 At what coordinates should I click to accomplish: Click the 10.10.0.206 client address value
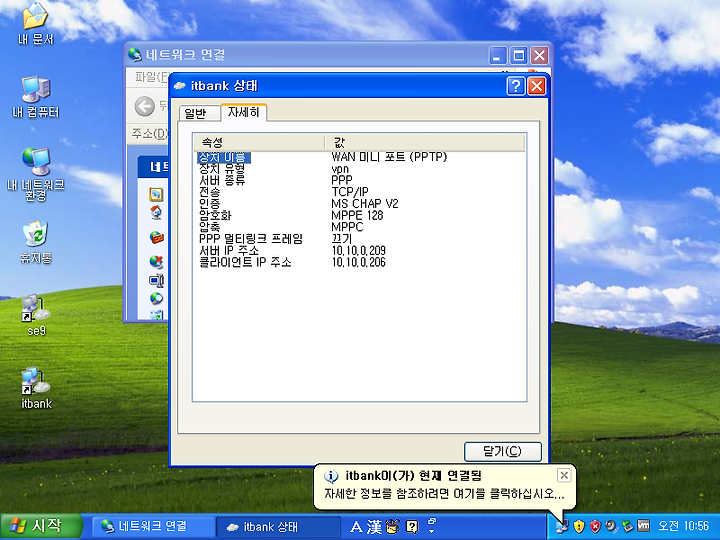[x=358, y=262]
